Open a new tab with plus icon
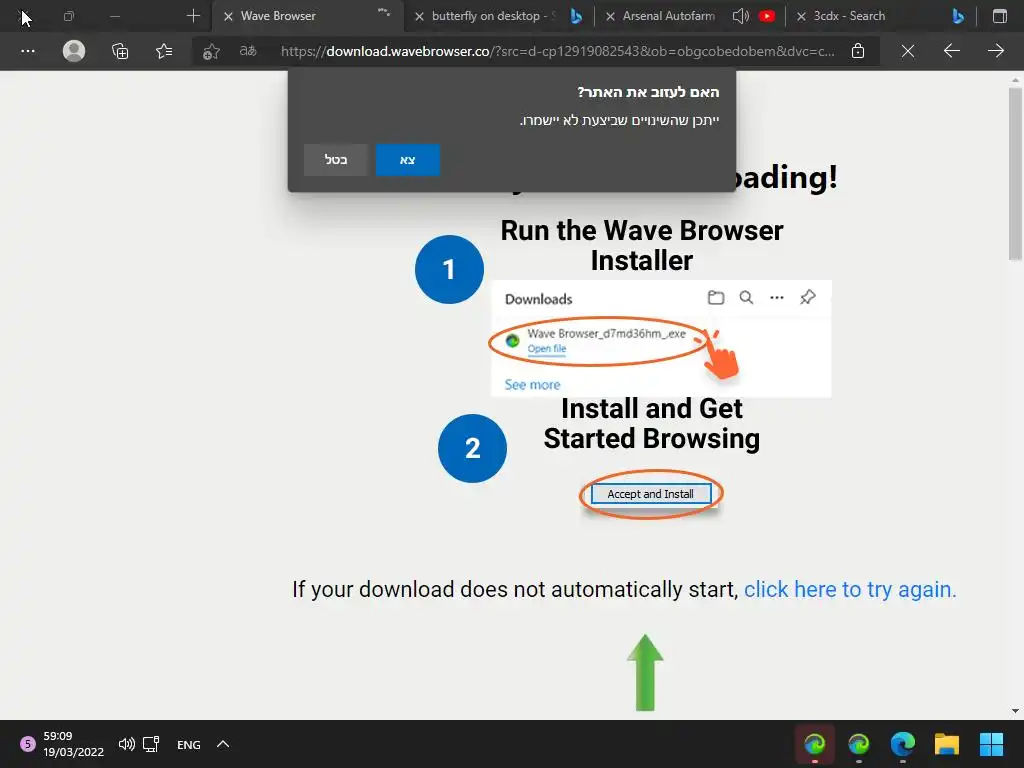 193,16
